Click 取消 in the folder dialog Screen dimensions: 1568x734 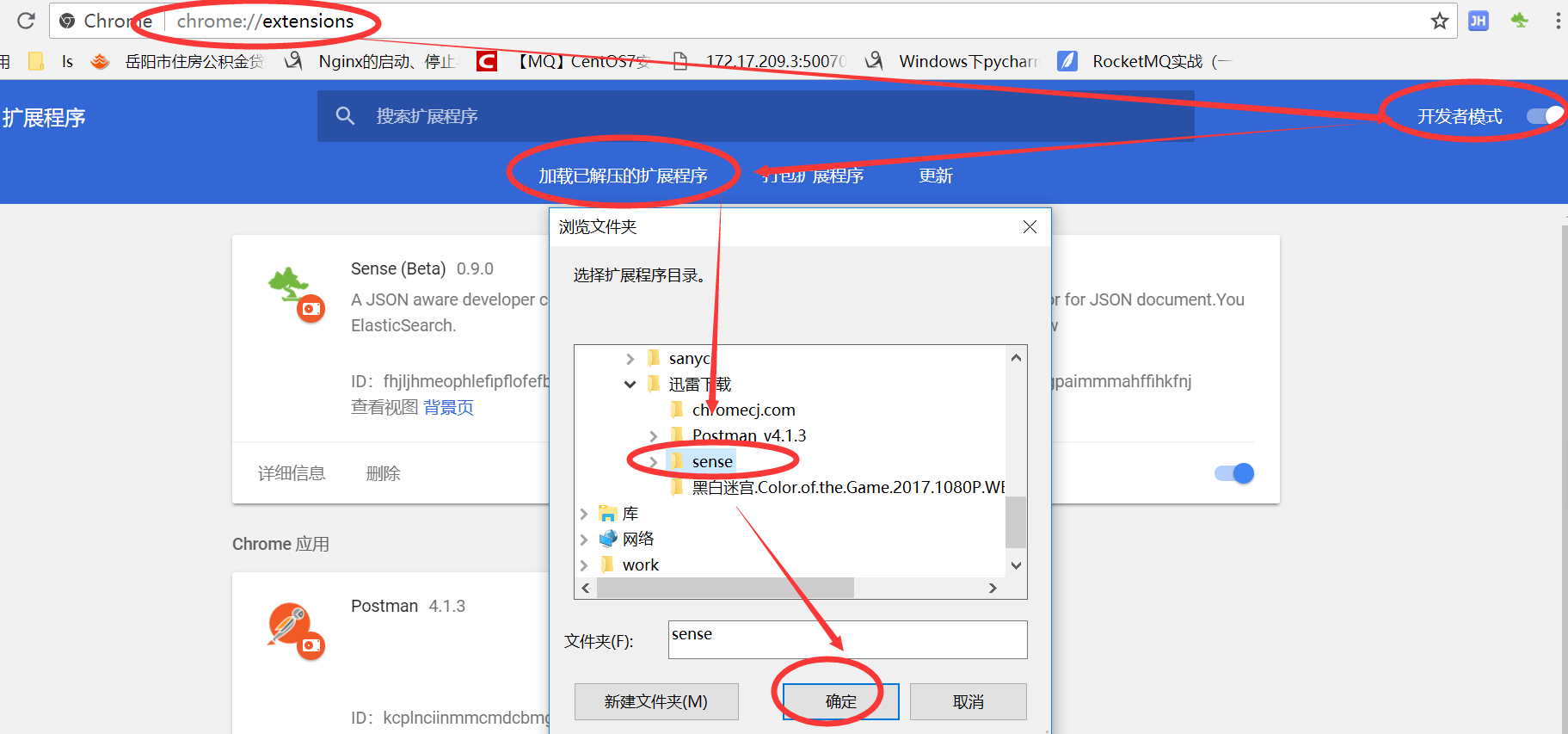pyautogui.click(x=968, y=701)
